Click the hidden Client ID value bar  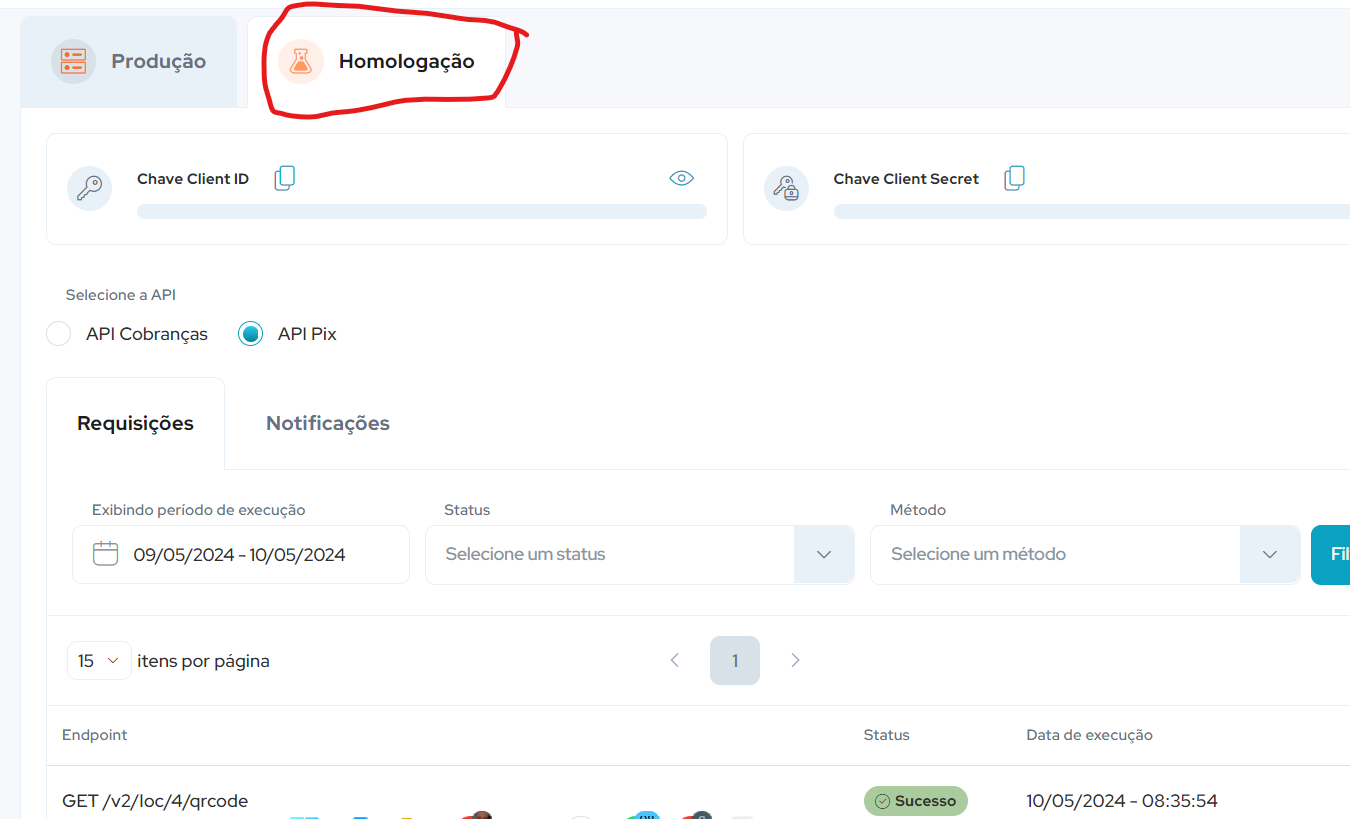pyautogui.click(x=422, y=212)
